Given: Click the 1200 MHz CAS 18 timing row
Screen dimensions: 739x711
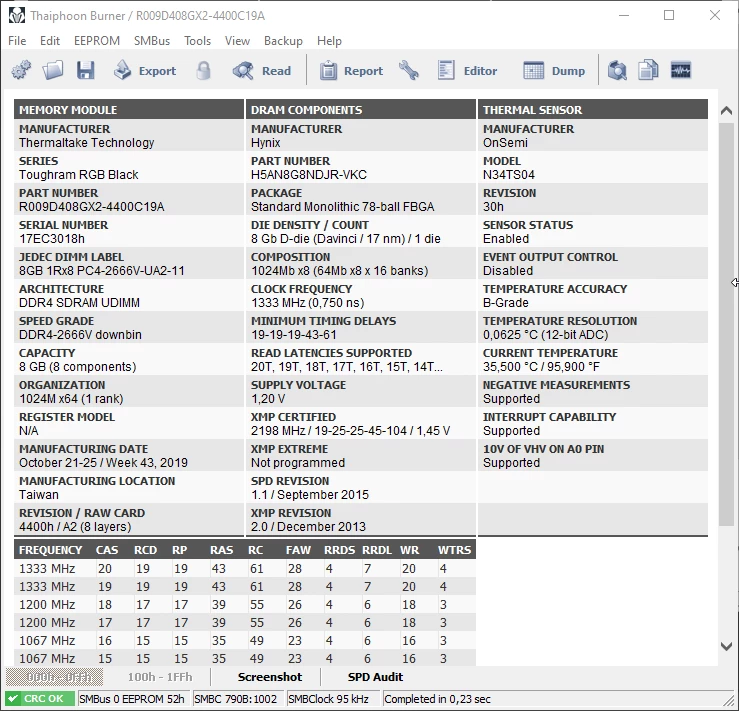Looking at the screenshot, I should [245, 605].
